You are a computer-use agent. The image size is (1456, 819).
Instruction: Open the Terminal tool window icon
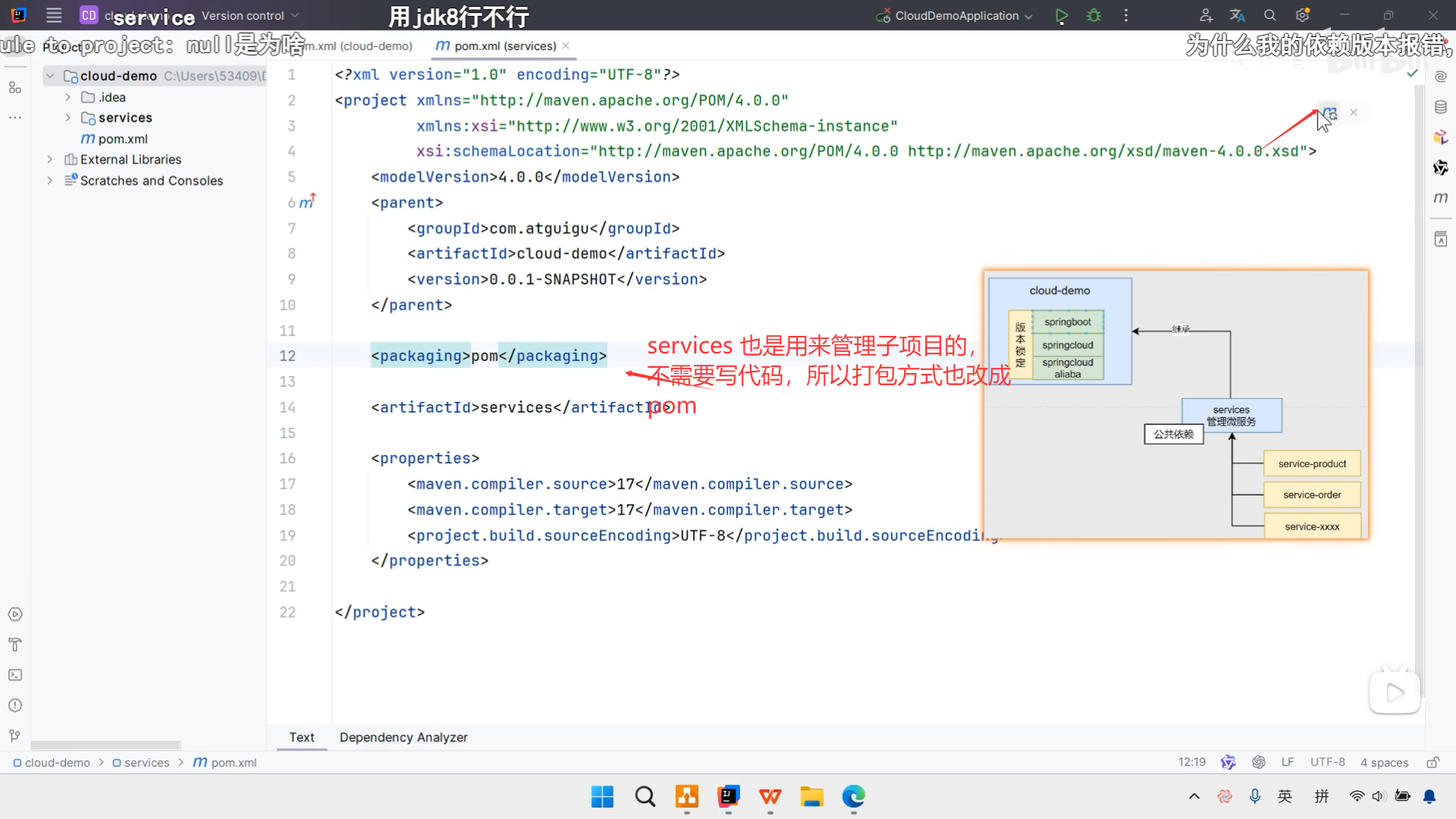(x=15, y=675)
